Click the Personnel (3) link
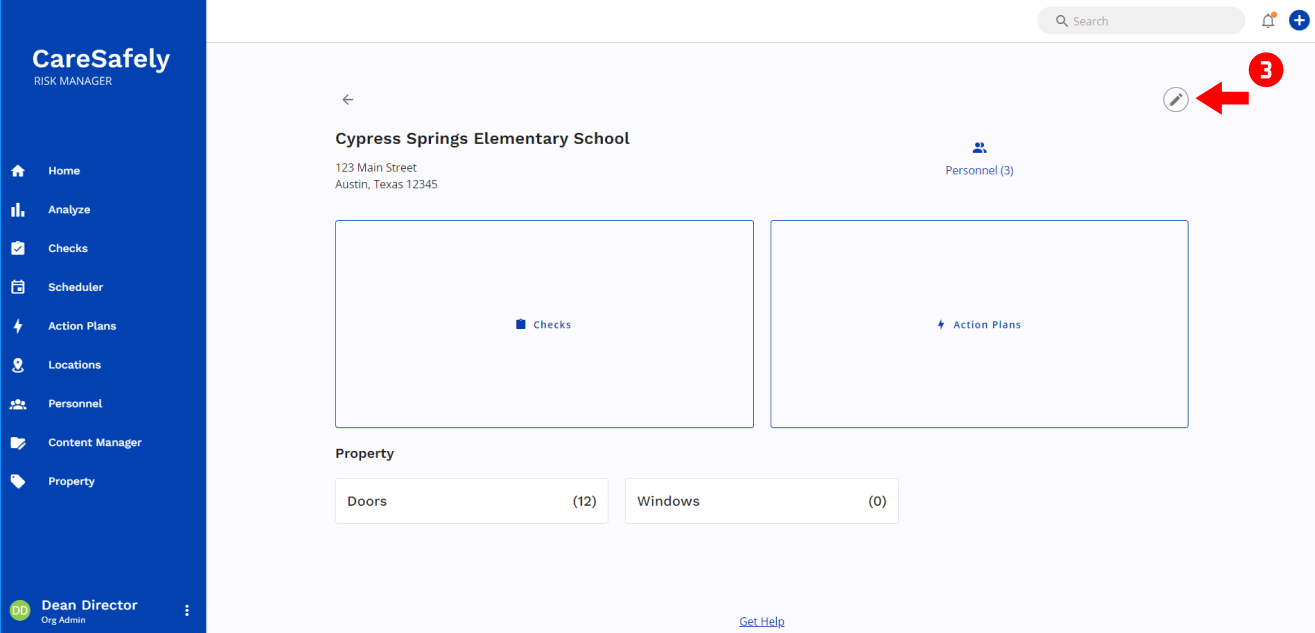 pyautogui.click(x=979, y=171)
